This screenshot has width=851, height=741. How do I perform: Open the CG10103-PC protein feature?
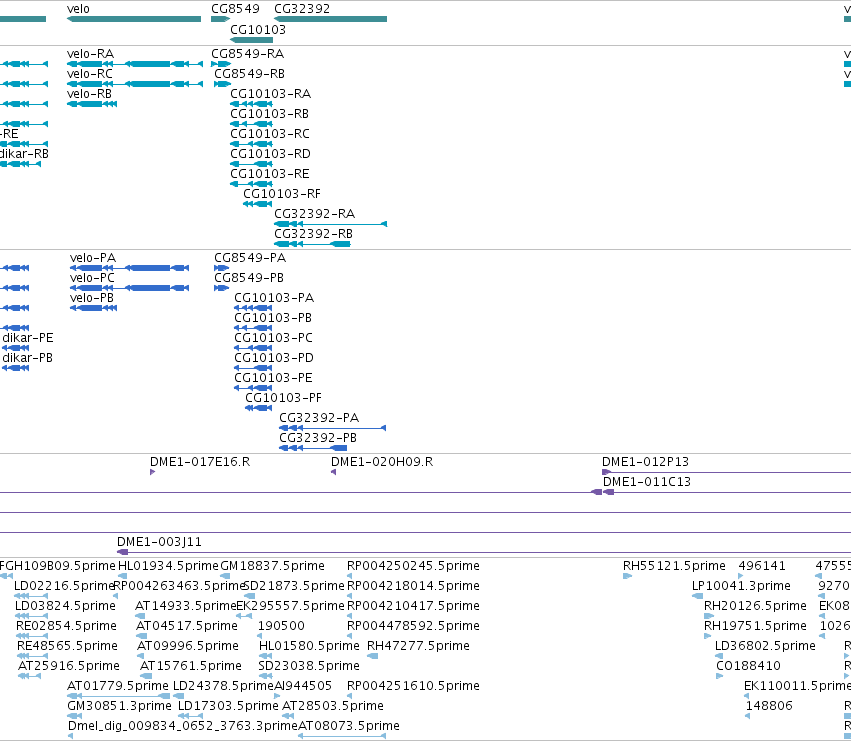coord(253,349)
